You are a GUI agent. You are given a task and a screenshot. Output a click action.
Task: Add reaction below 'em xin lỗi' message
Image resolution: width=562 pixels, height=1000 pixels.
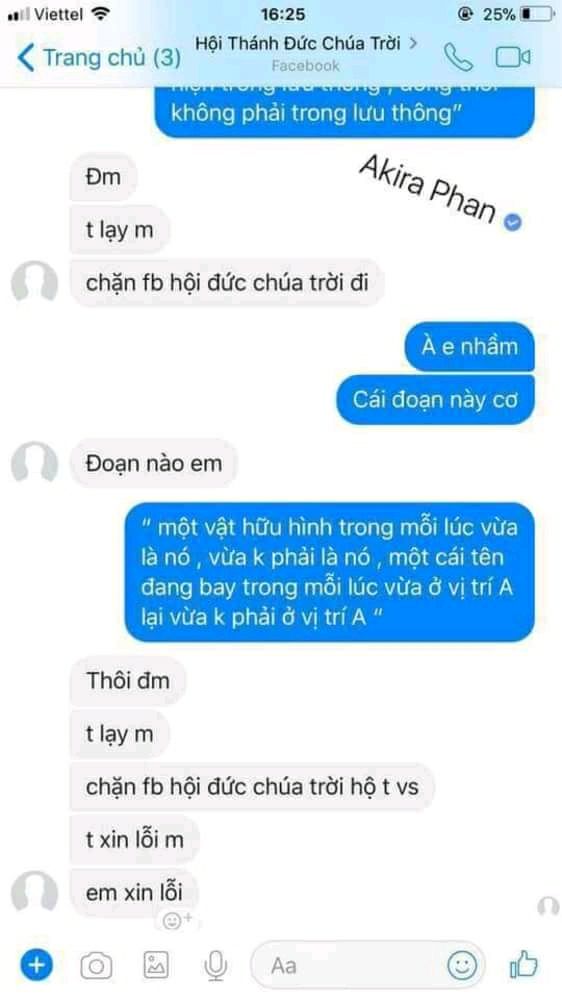(177, 920)
